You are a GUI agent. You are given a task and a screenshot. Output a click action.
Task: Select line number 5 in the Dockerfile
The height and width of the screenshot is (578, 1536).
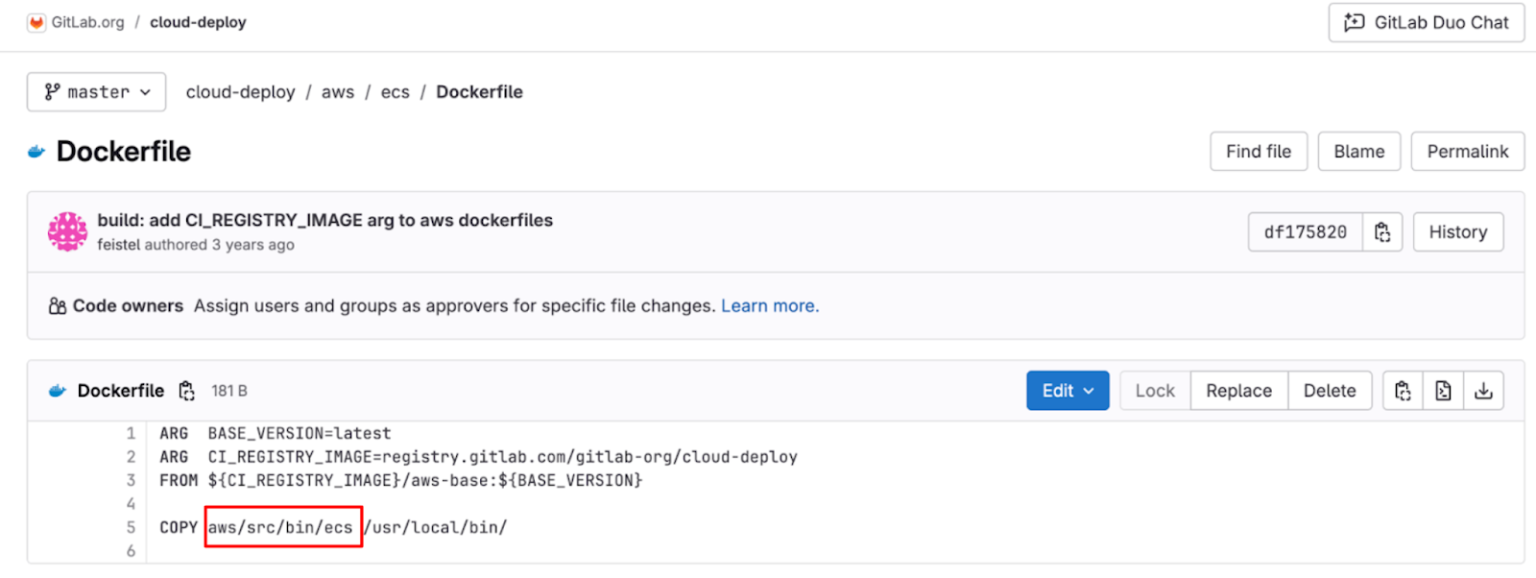click(131, 526)
